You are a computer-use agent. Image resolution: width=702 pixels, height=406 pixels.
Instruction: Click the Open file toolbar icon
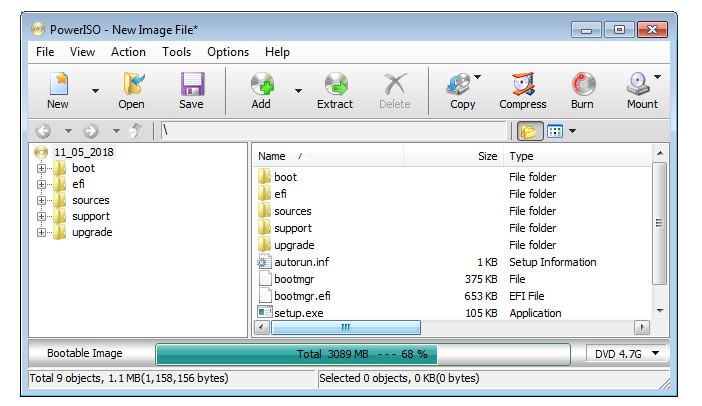tap(133, 84)
